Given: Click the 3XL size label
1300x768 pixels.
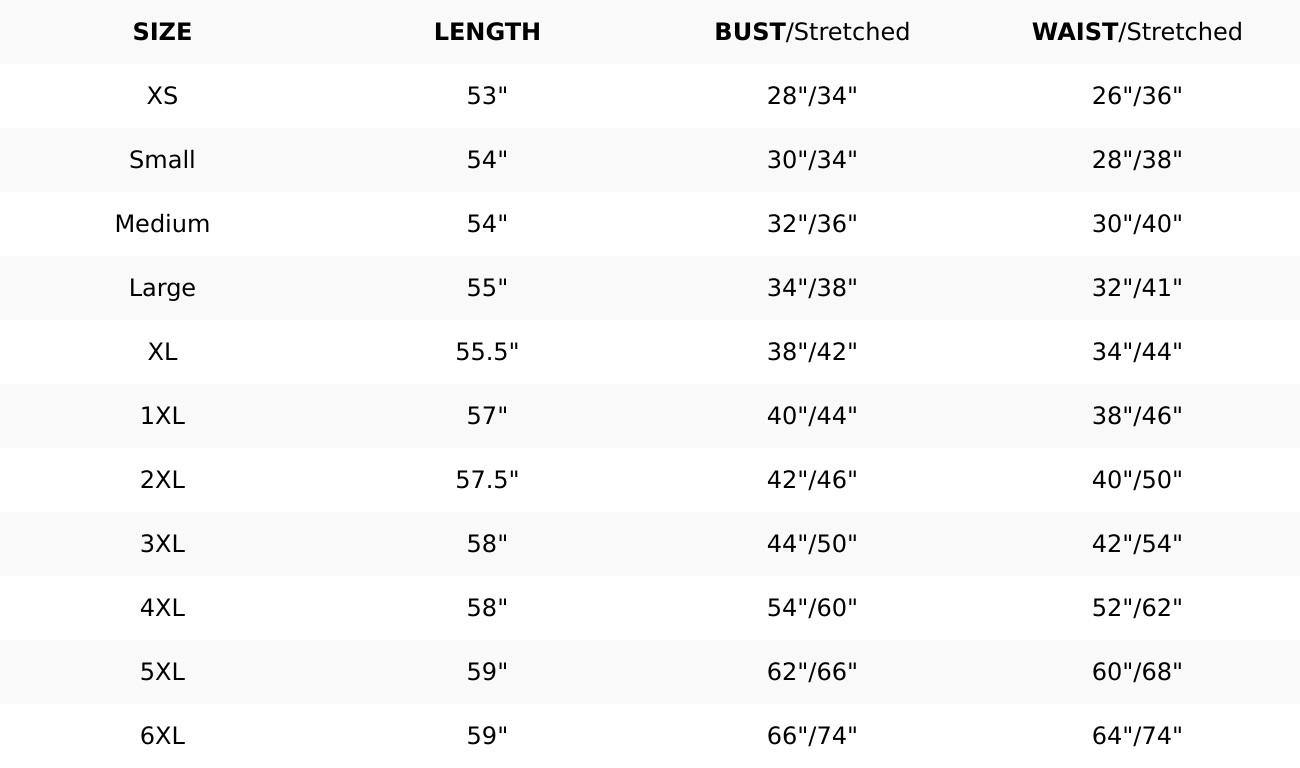Looking at the screenshot, I should coord(162,544).
